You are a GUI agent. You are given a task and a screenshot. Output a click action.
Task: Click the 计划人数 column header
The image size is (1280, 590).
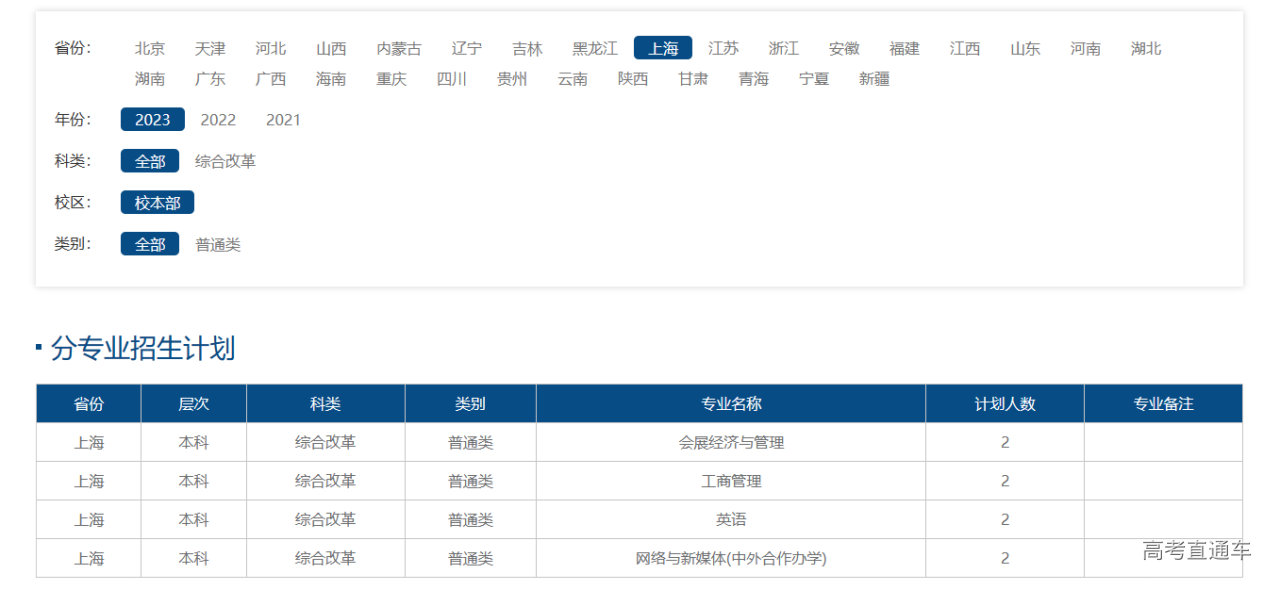1004,404
